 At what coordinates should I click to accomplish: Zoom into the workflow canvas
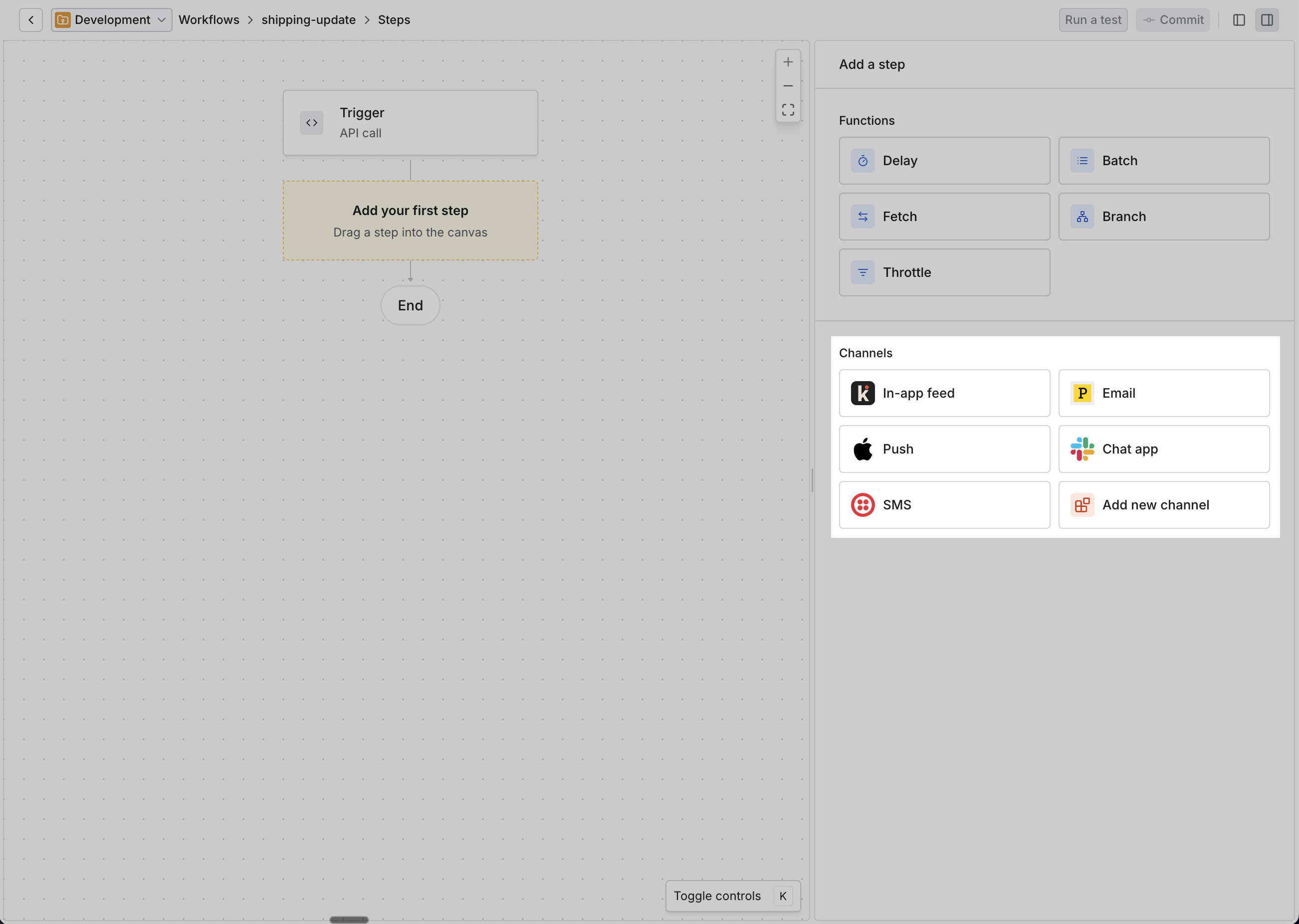coord(788,61)
